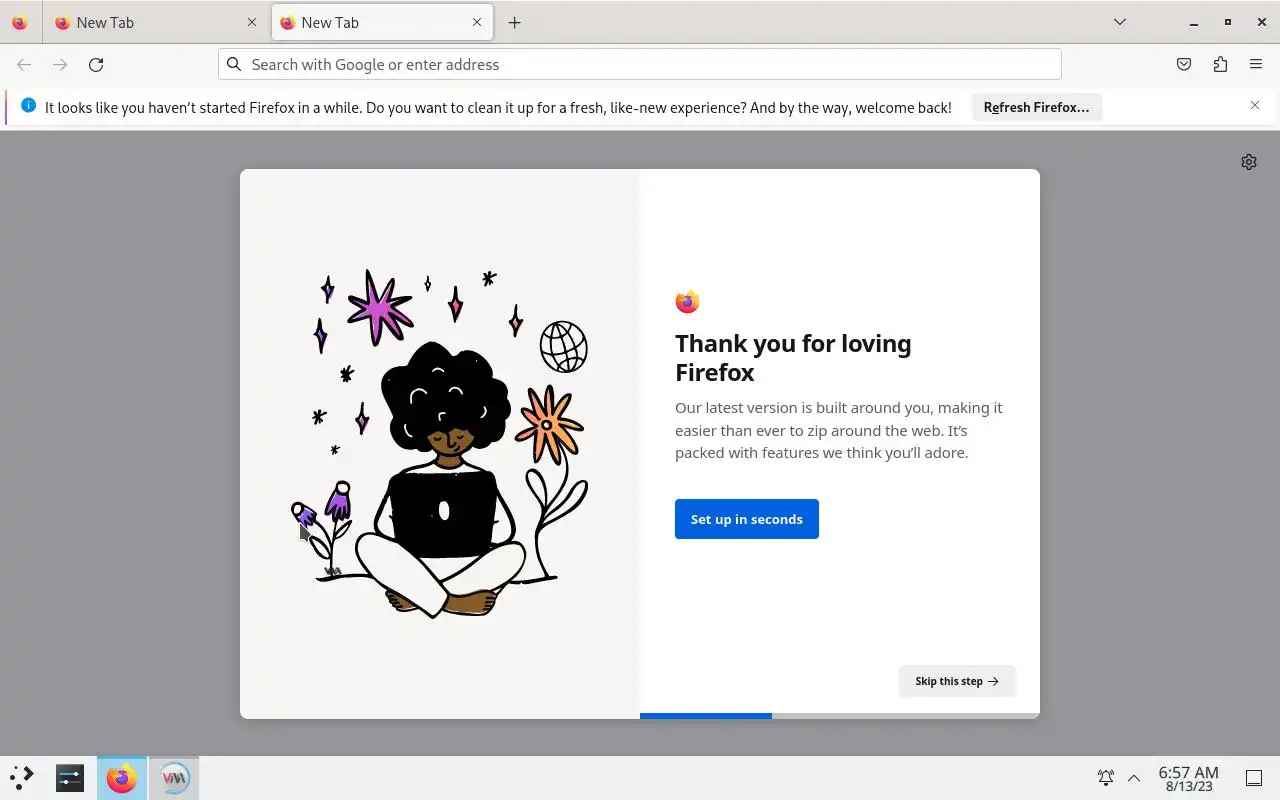Click the show desktop icon
The height and width of the screenshot is (800, 1280).
point(1253,777)
